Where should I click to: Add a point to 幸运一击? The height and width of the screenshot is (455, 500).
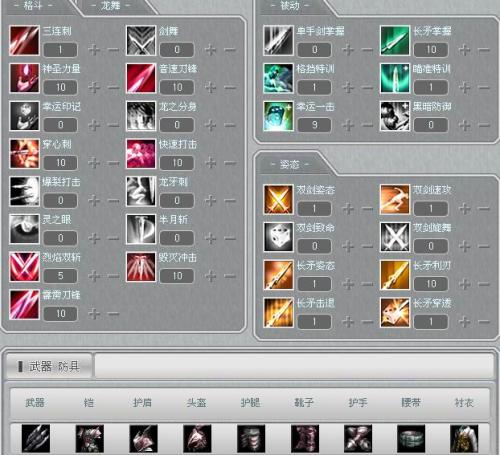(348, 125)
